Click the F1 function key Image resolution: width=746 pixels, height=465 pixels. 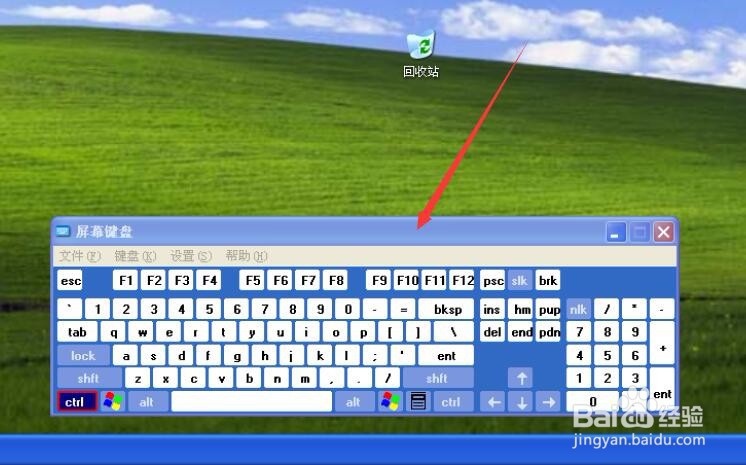tap(125, 280)
